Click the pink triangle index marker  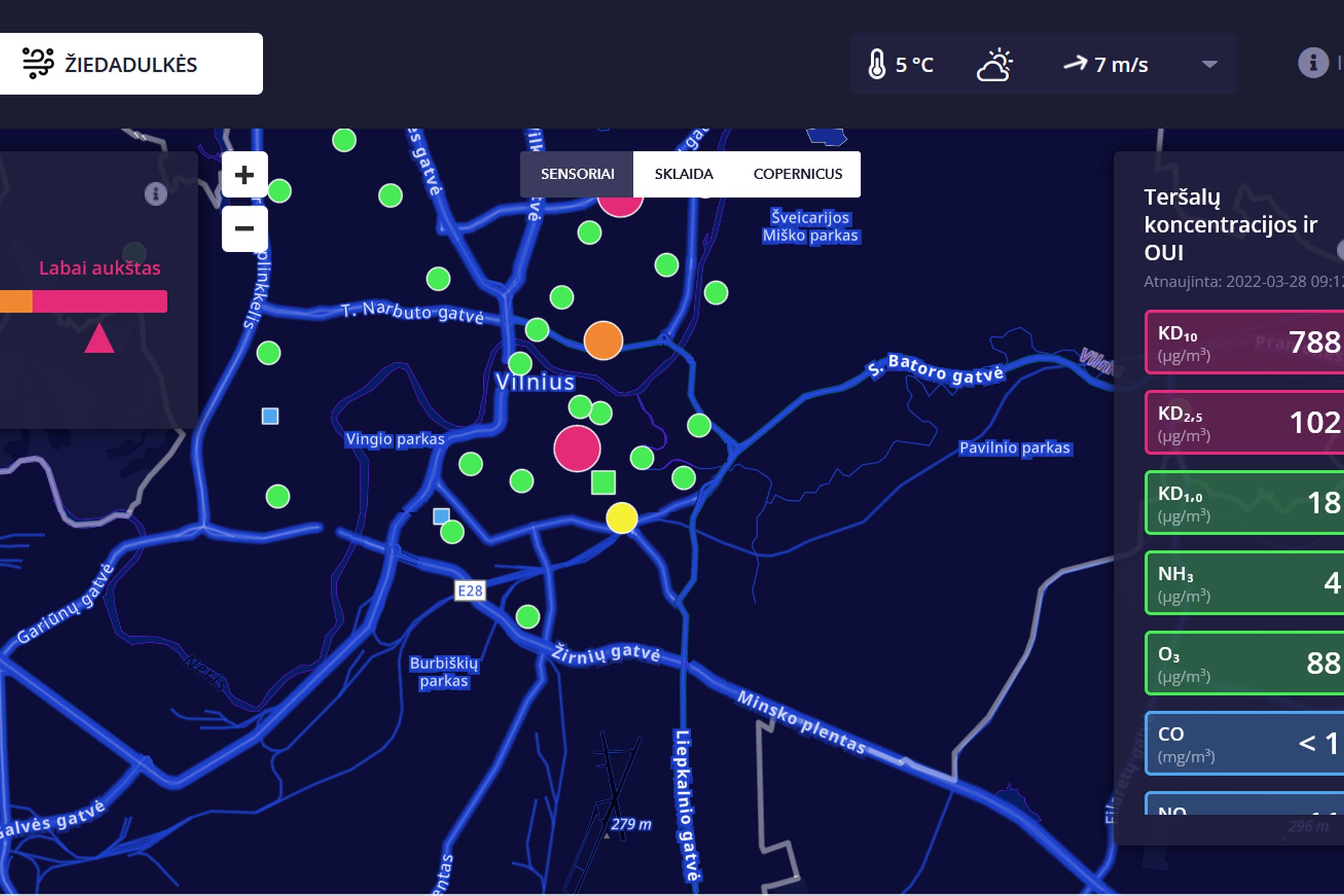click(x=99, y=338)
